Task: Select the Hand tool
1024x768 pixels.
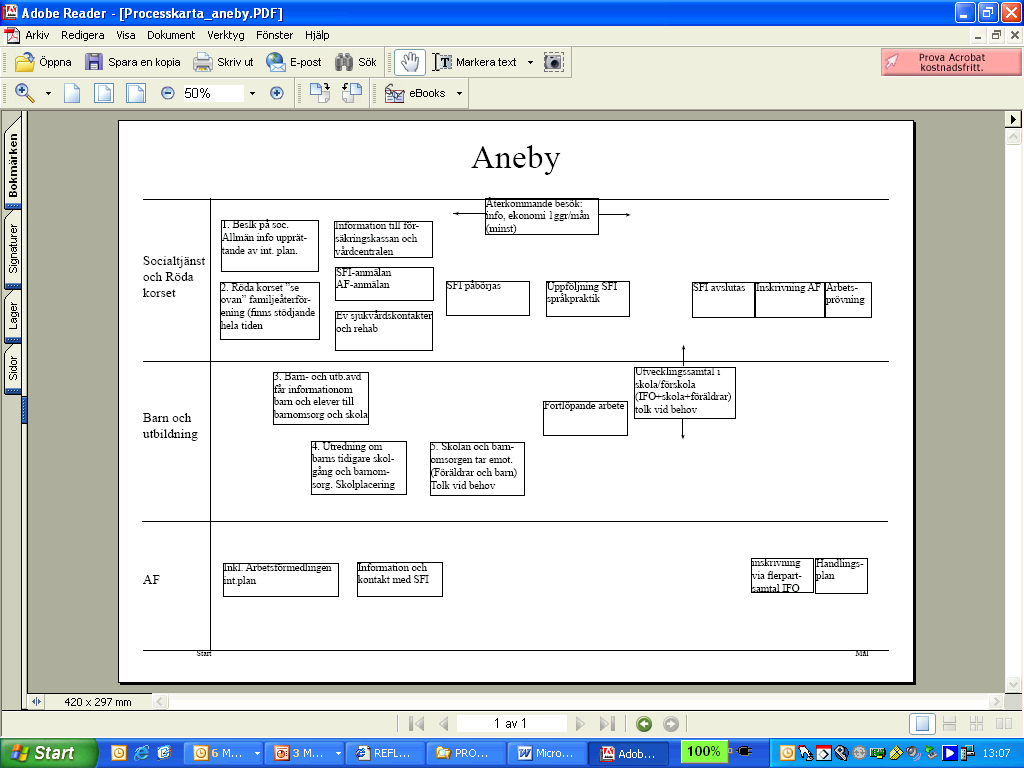Action: tap(410, 62)
